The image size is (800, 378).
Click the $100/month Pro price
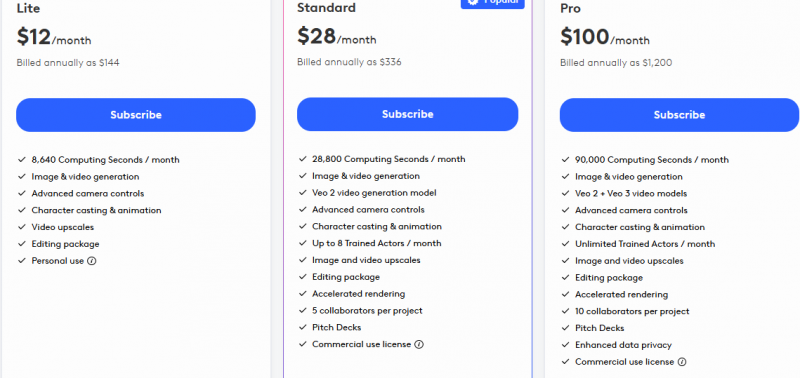click(x=605, y=37)
